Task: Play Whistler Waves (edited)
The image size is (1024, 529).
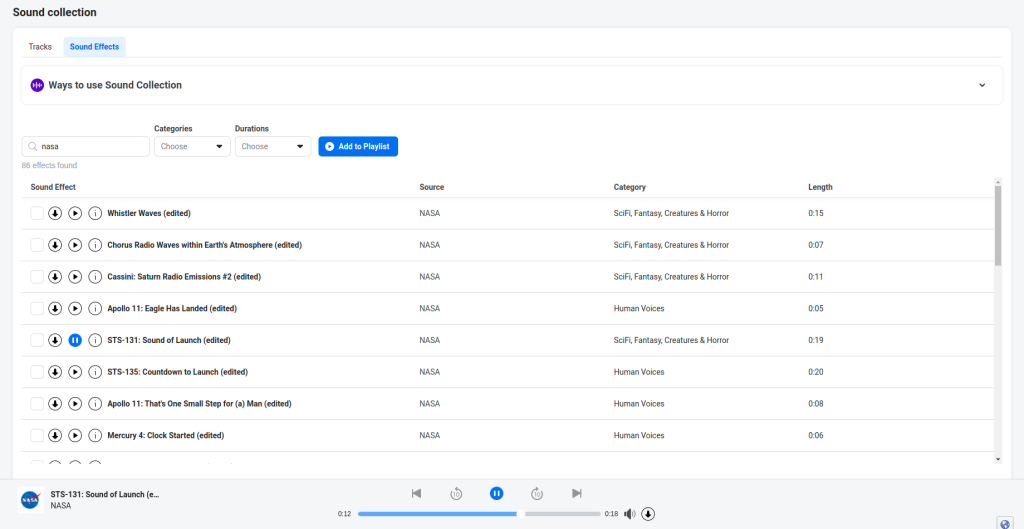Action: 75,213
